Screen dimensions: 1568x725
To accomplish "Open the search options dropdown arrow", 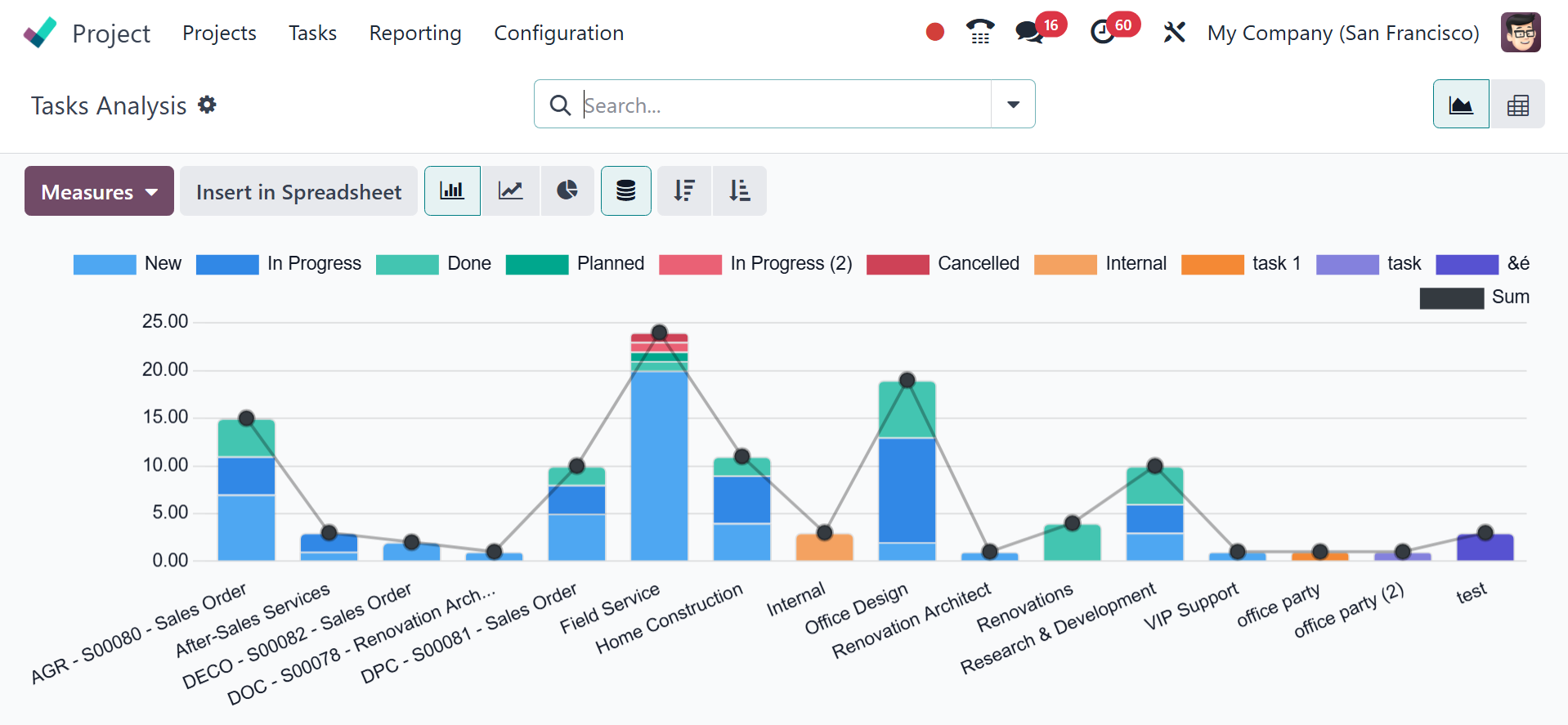I will 1013,105.
